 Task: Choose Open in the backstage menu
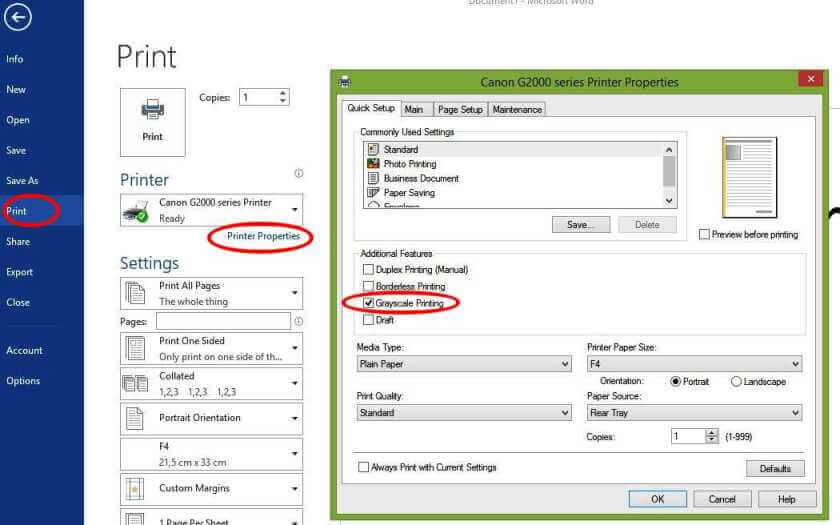pyautogui.click(x=18, y=120)
